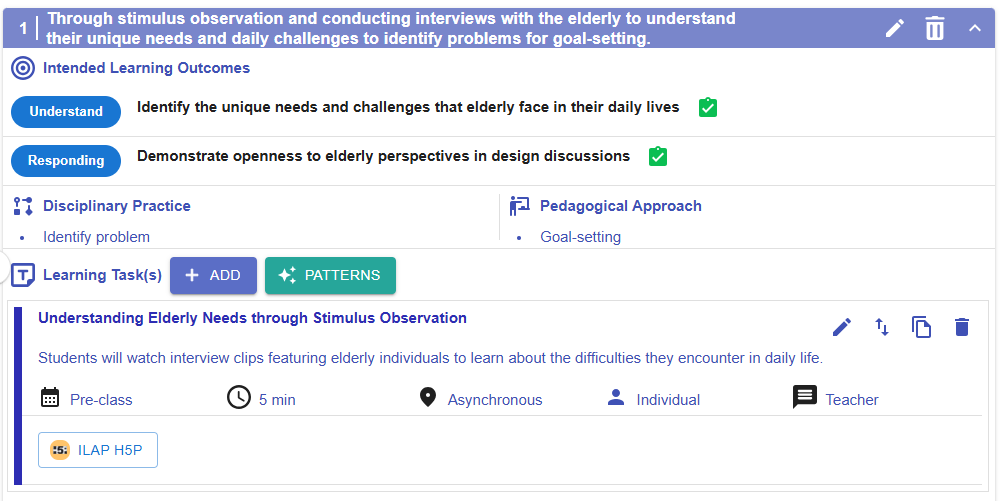Screen dimensions: 1000x501
Task: Edit the learning task with pencil icon
Action: coord(842,327)
